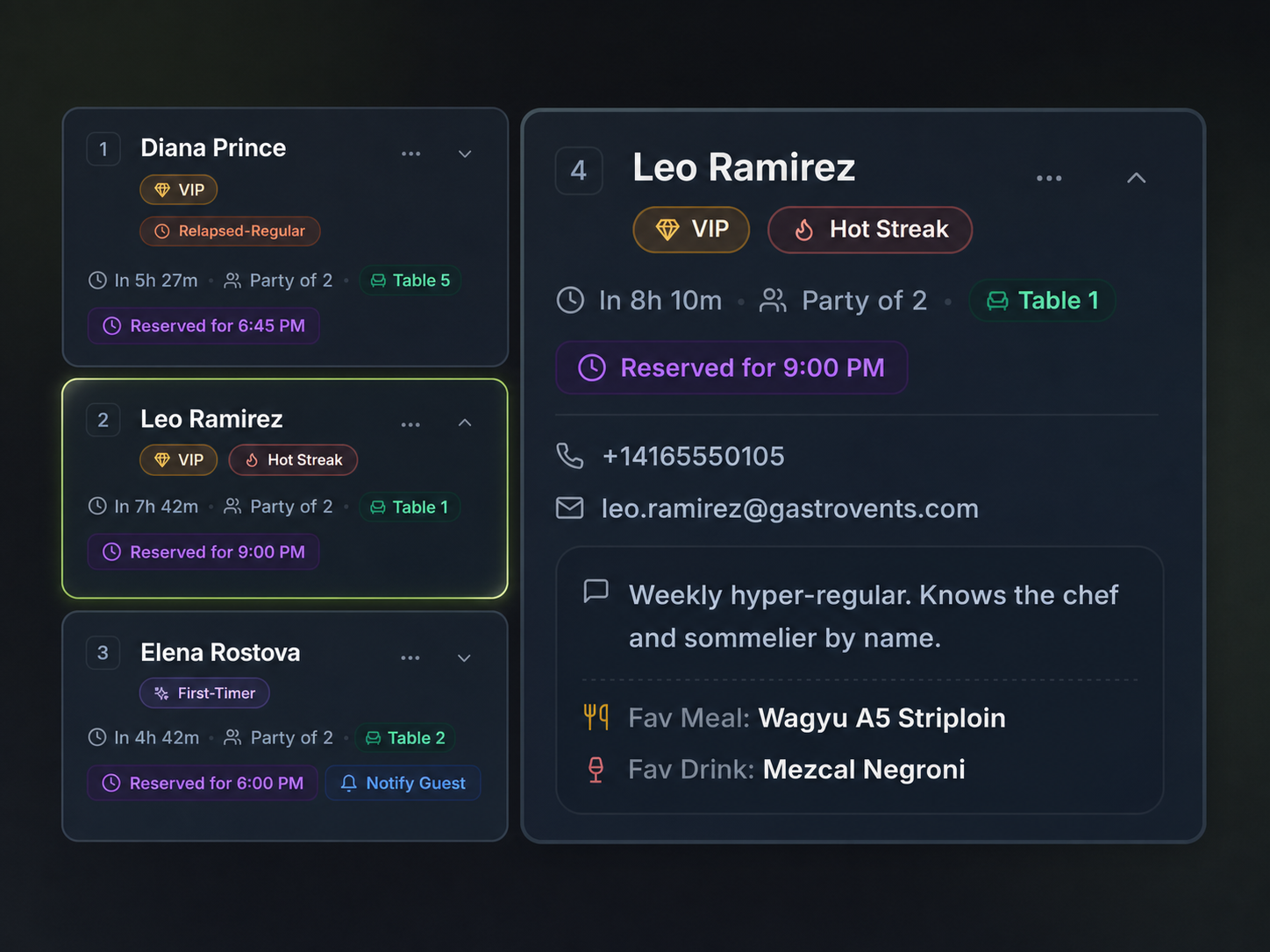Expand Diana Prince's reservation card
Viewport: 1270px width, 952px height.
[465, 153]
